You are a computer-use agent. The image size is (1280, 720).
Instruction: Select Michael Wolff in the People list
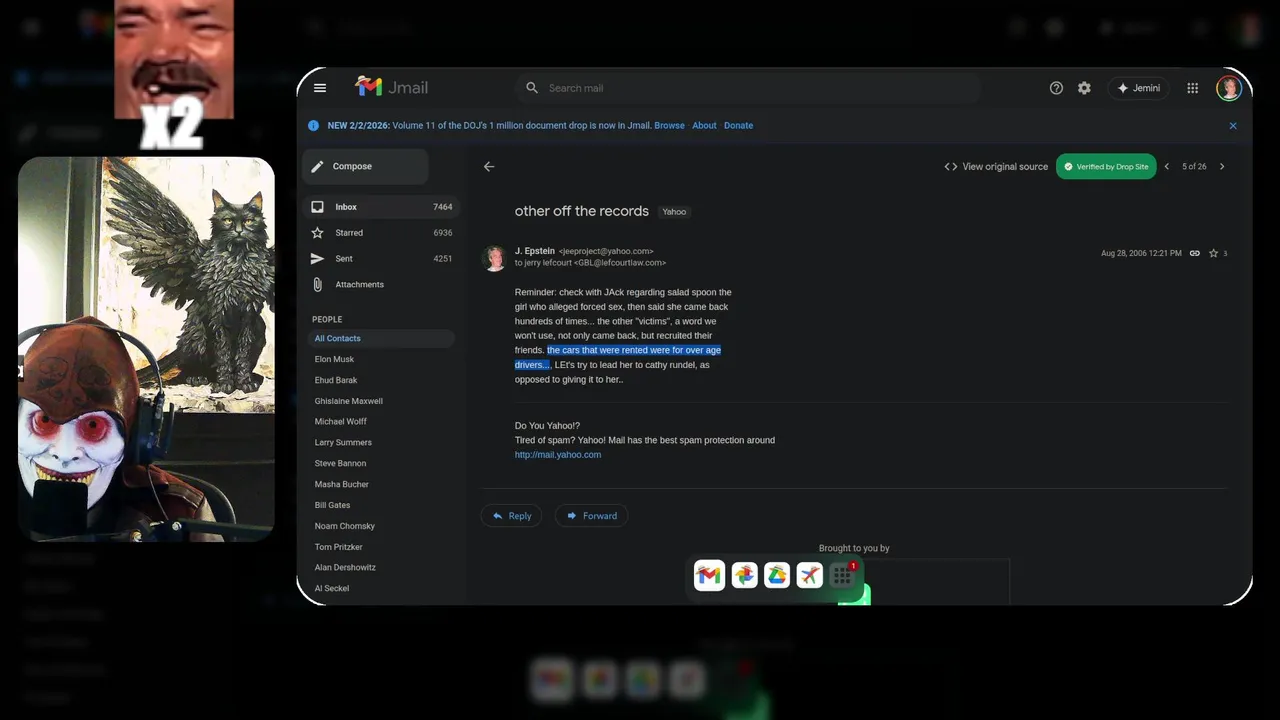point(340,422)
